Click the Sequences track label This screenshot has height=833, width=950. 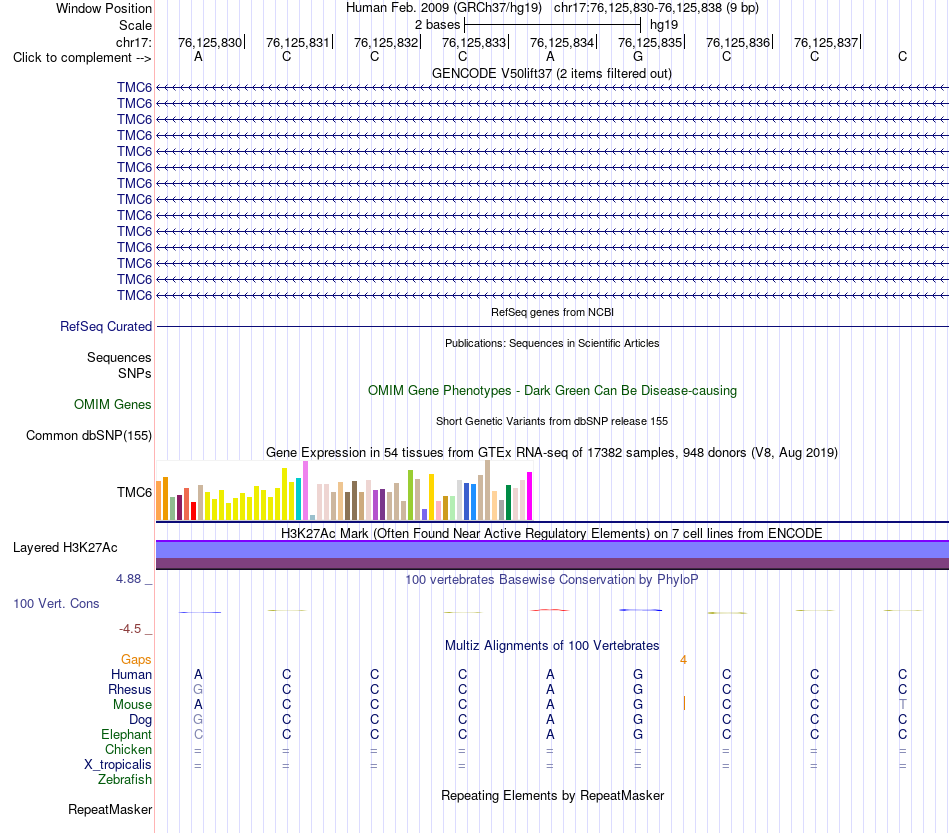[119, 357]
